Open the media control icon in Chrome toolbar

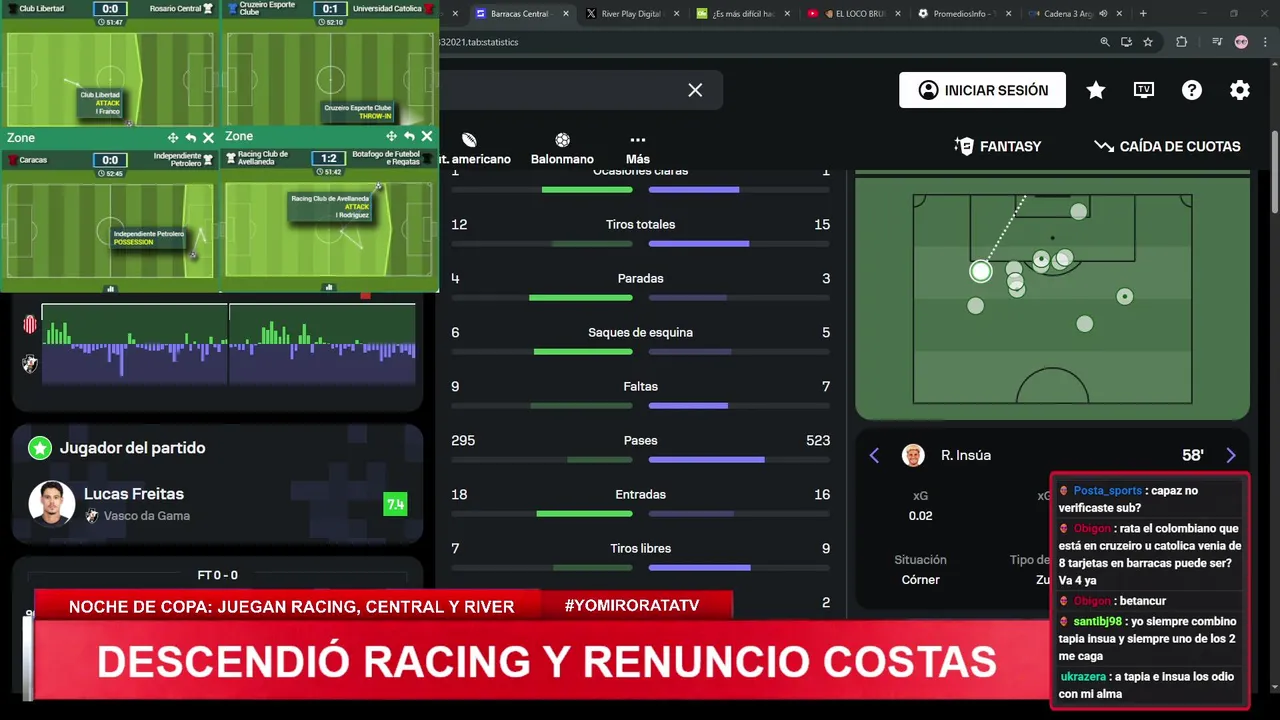1217,42
